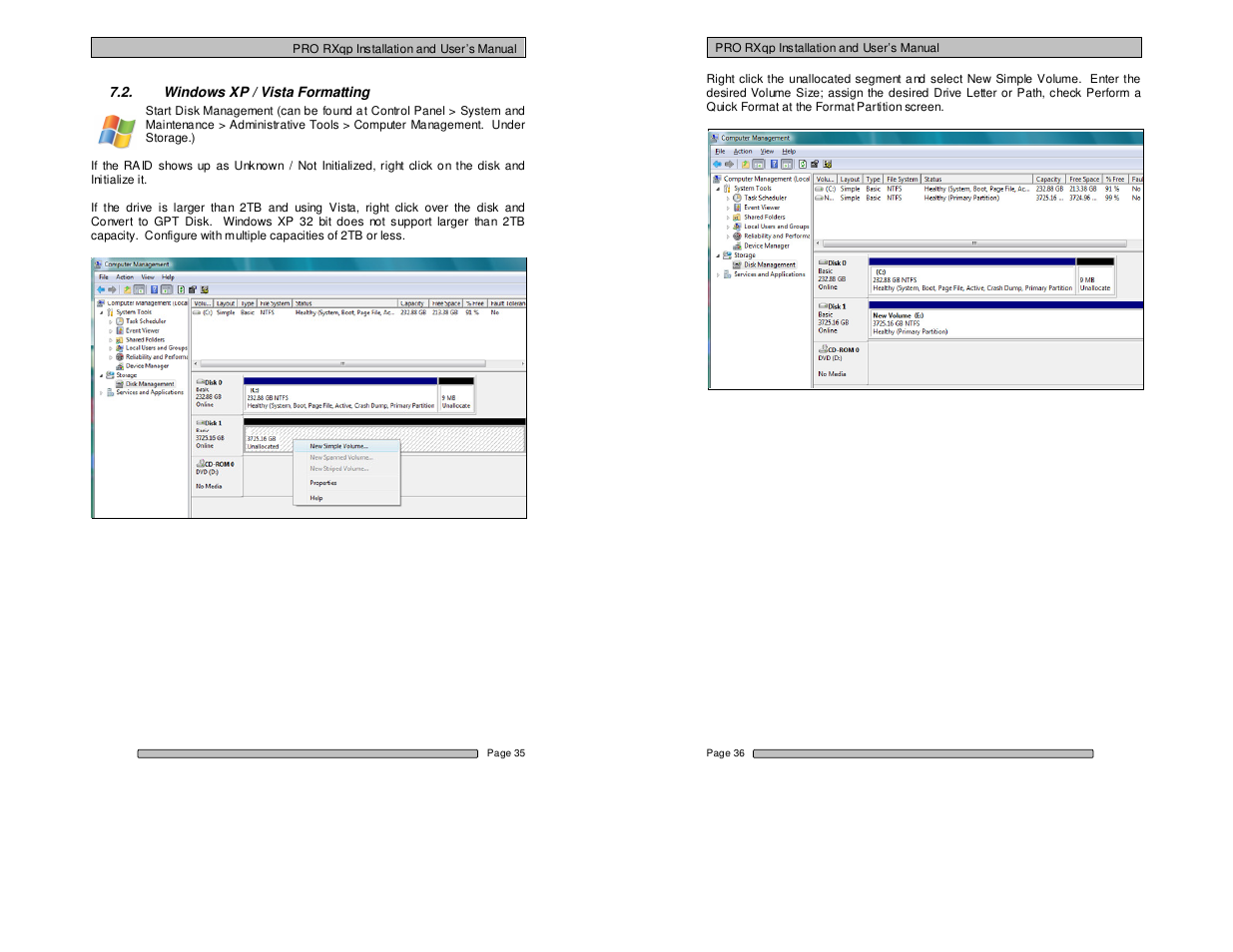
Task: Expand the Task Scheduler node on page 36
Action: pos(728,199)
